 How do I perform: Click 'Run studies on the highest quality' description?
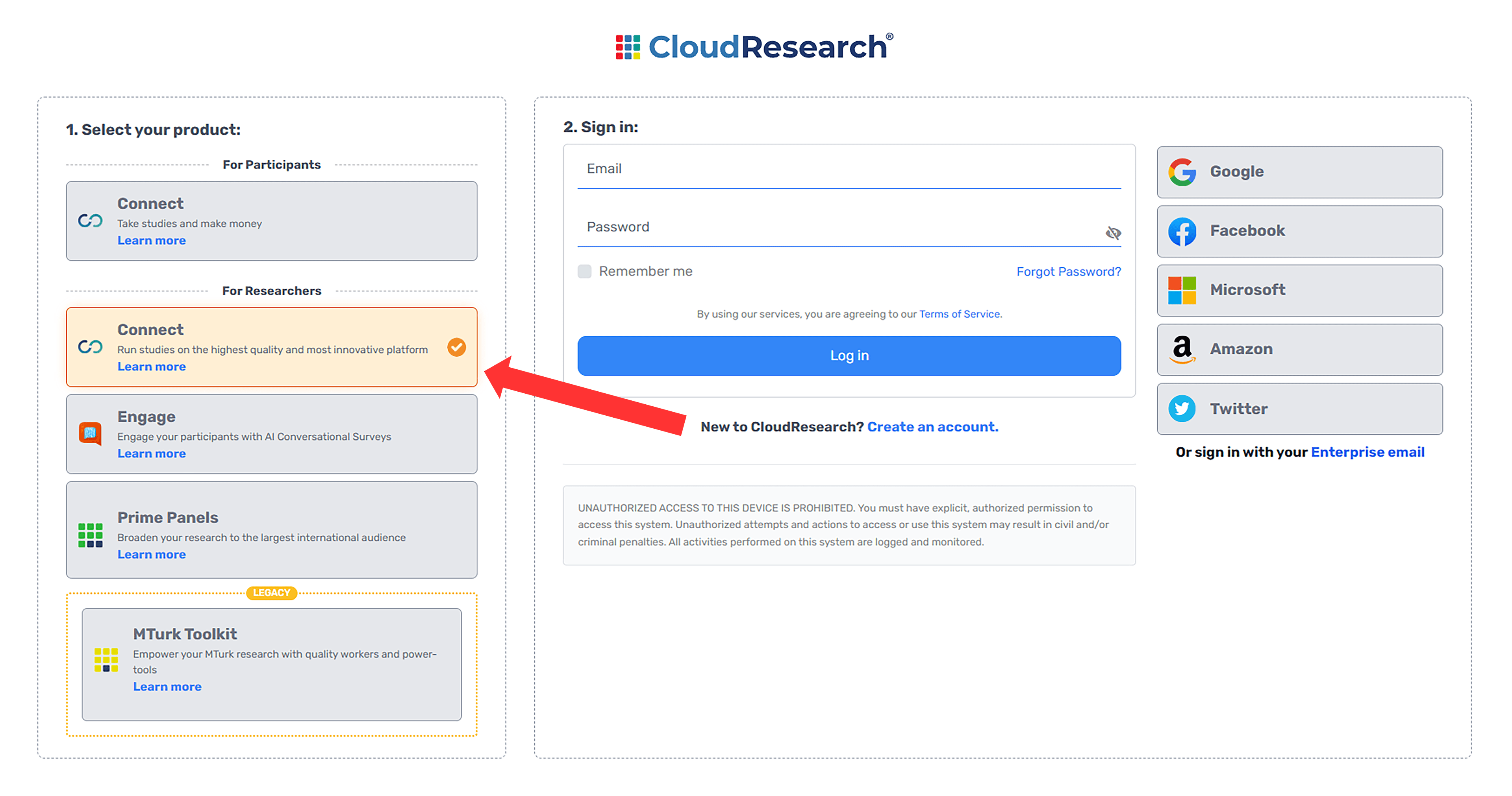tap(272, 350)
